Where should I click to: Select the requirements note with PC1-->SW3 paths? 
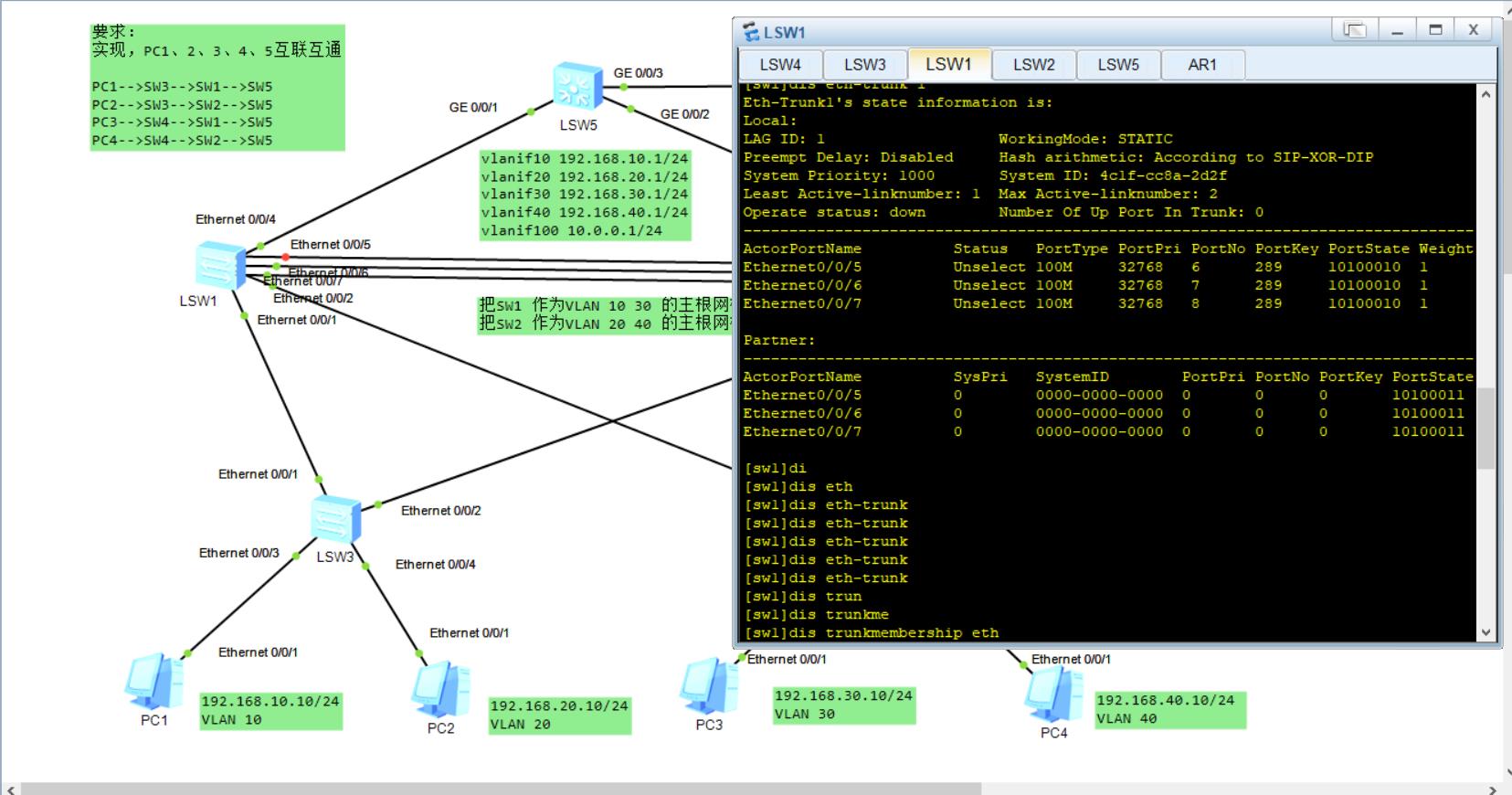point(217,87)
